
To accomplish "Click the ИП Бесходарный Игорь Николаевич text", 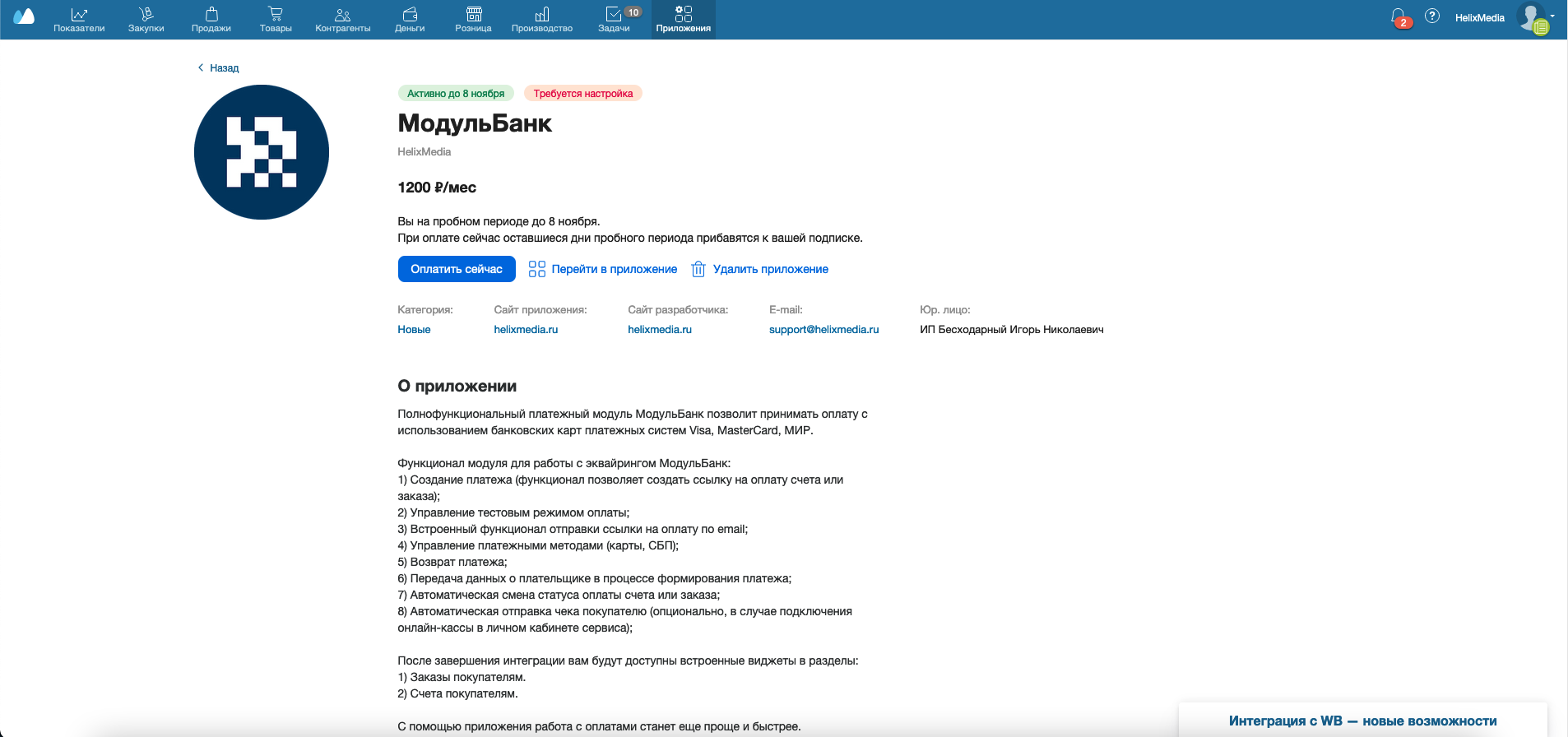I will [1012, 330].
